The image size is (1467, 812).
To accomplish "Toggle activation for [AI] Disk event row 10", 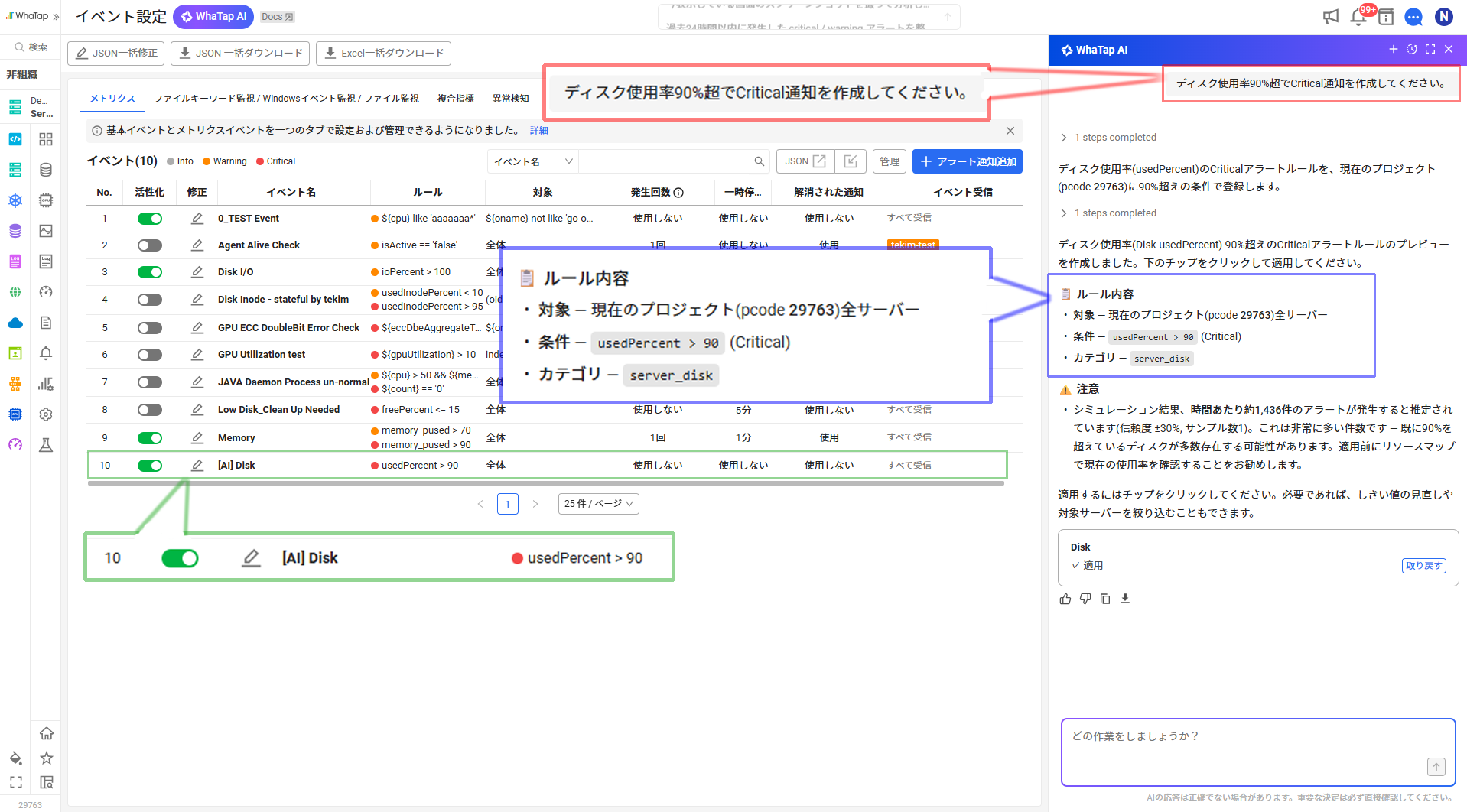I will tap(150, 466).
